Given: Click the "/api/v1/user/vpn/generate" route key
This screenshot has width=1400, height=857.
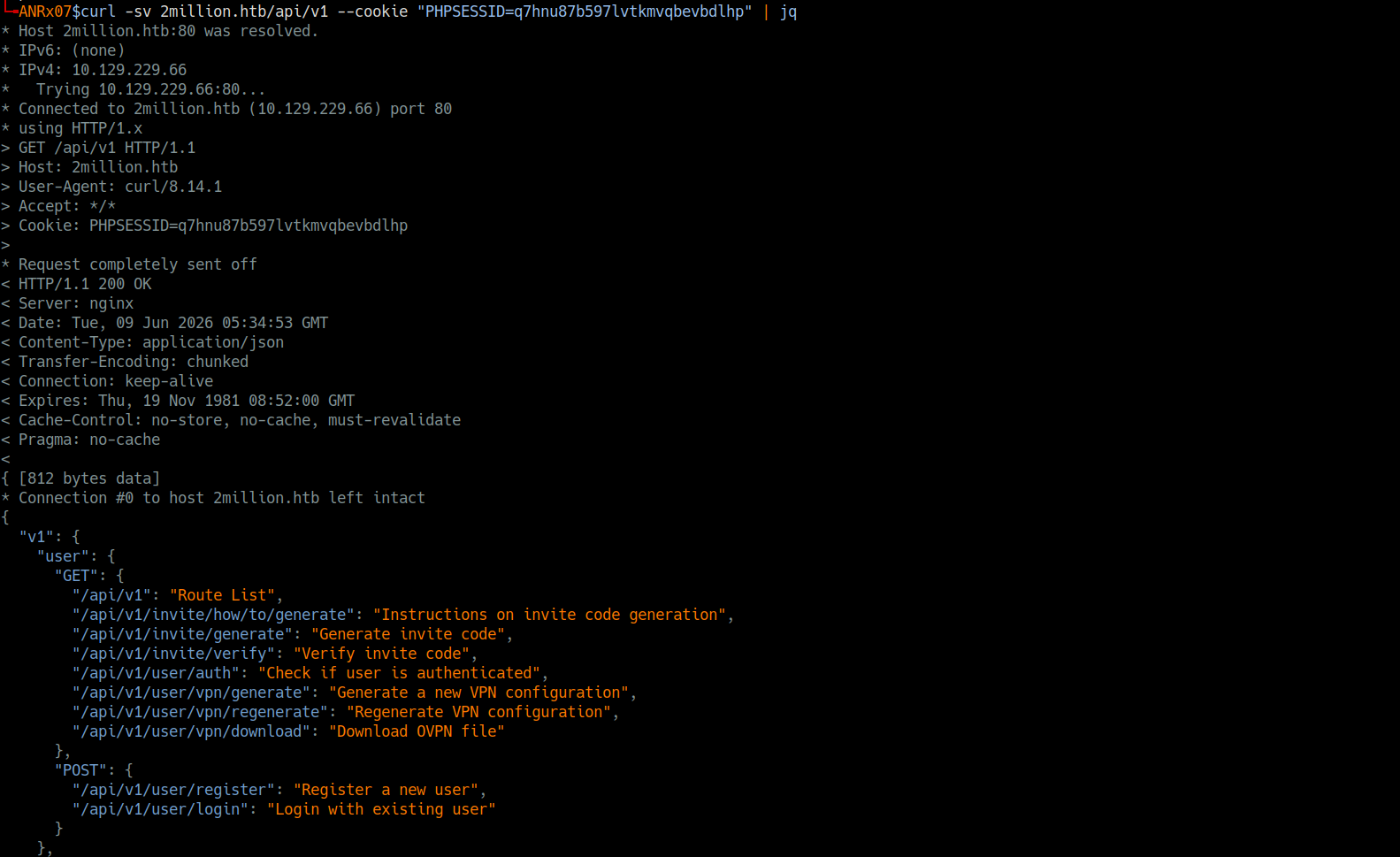Looking at the screenshot, I should [191, 692].
